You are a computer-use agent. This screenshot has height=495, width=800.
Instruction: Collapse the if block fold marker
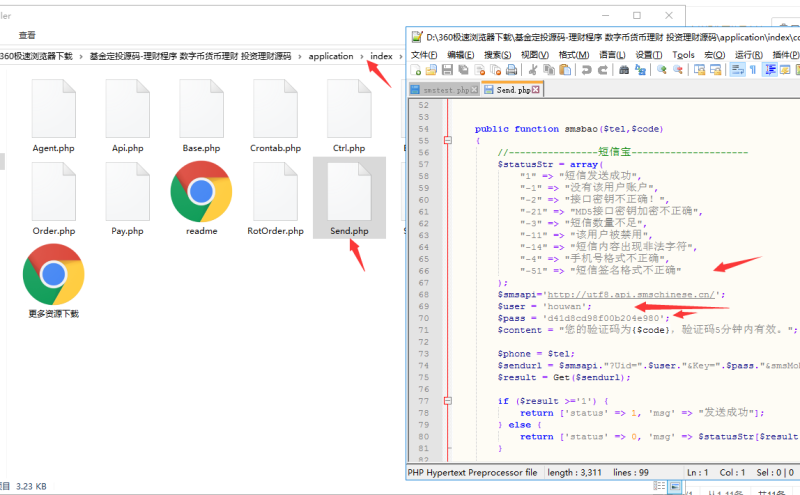point(447,401)
